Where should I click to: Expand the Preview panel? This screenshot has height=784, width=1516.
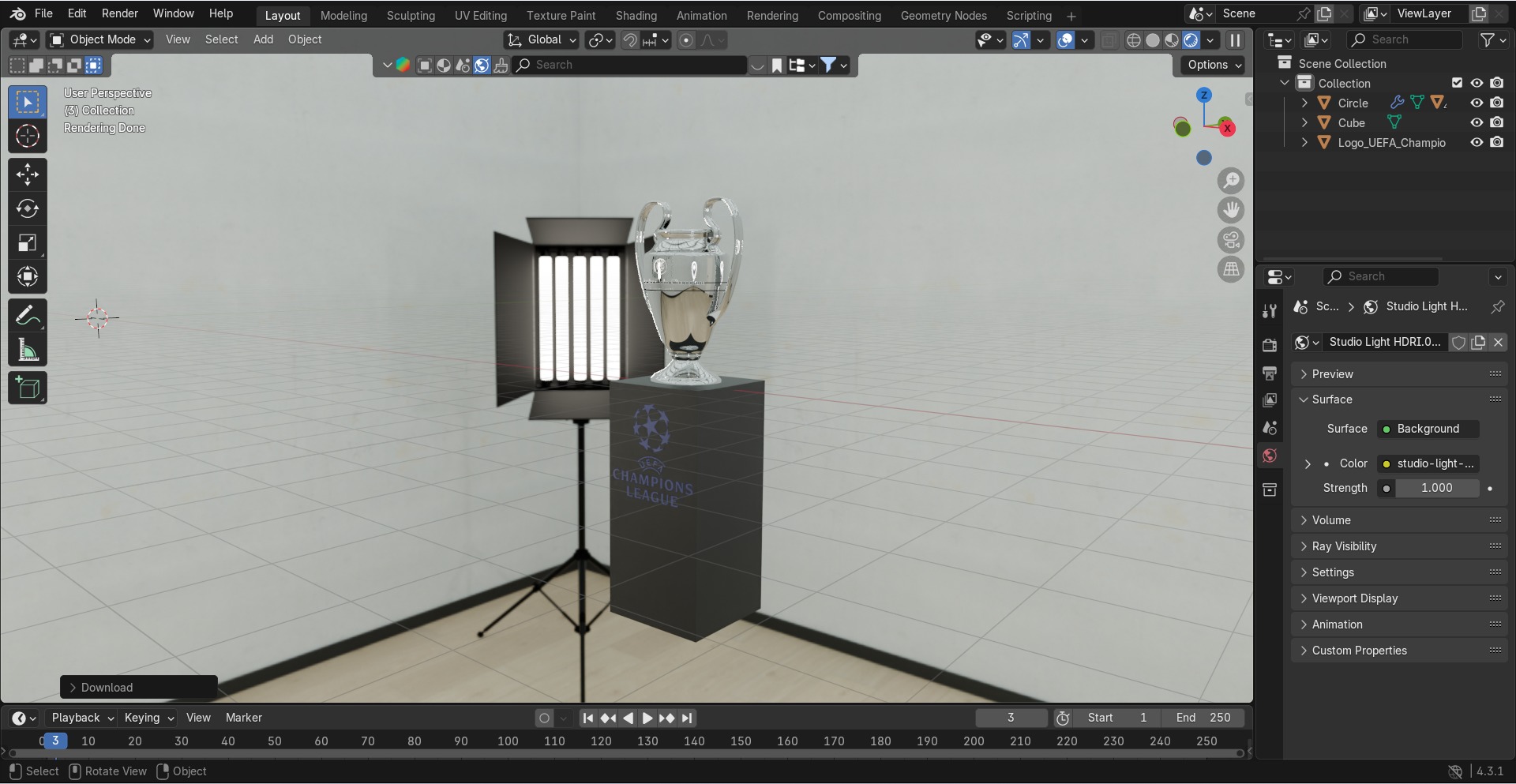coord(1399,374)
